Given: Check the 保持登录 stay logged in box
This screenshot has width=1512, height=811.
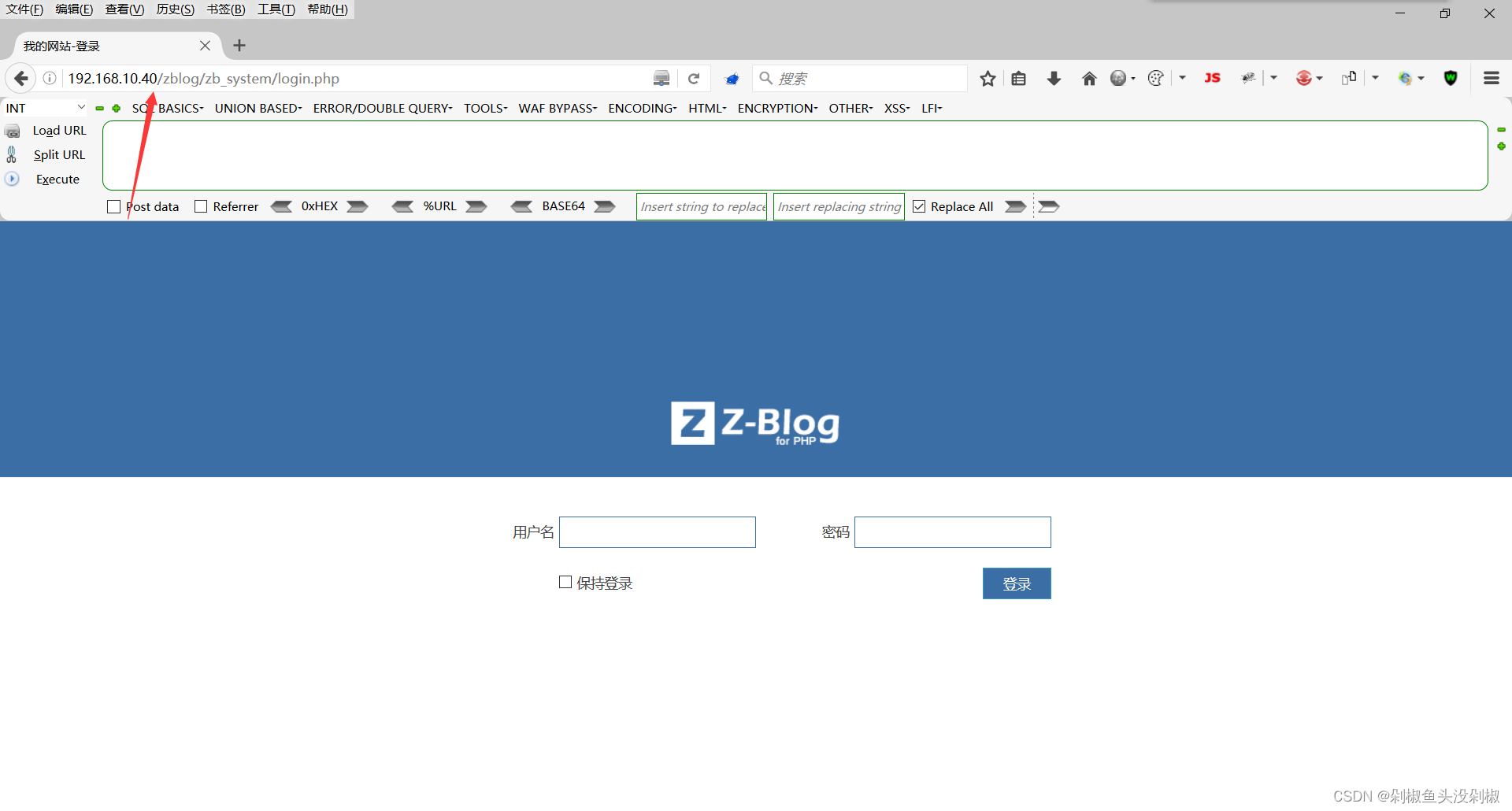Looking at the screenshot, I should pos(565,582).
